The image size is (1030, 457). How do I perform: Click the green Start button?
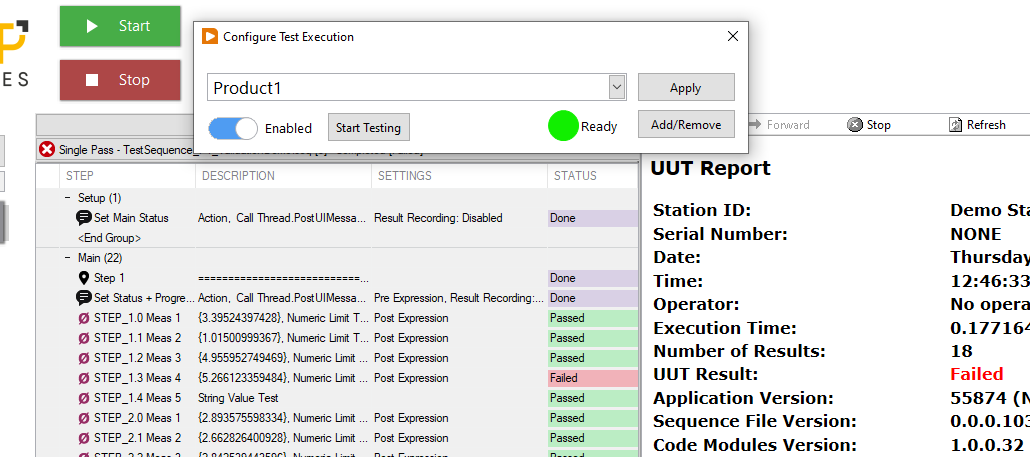click(120, 26)
